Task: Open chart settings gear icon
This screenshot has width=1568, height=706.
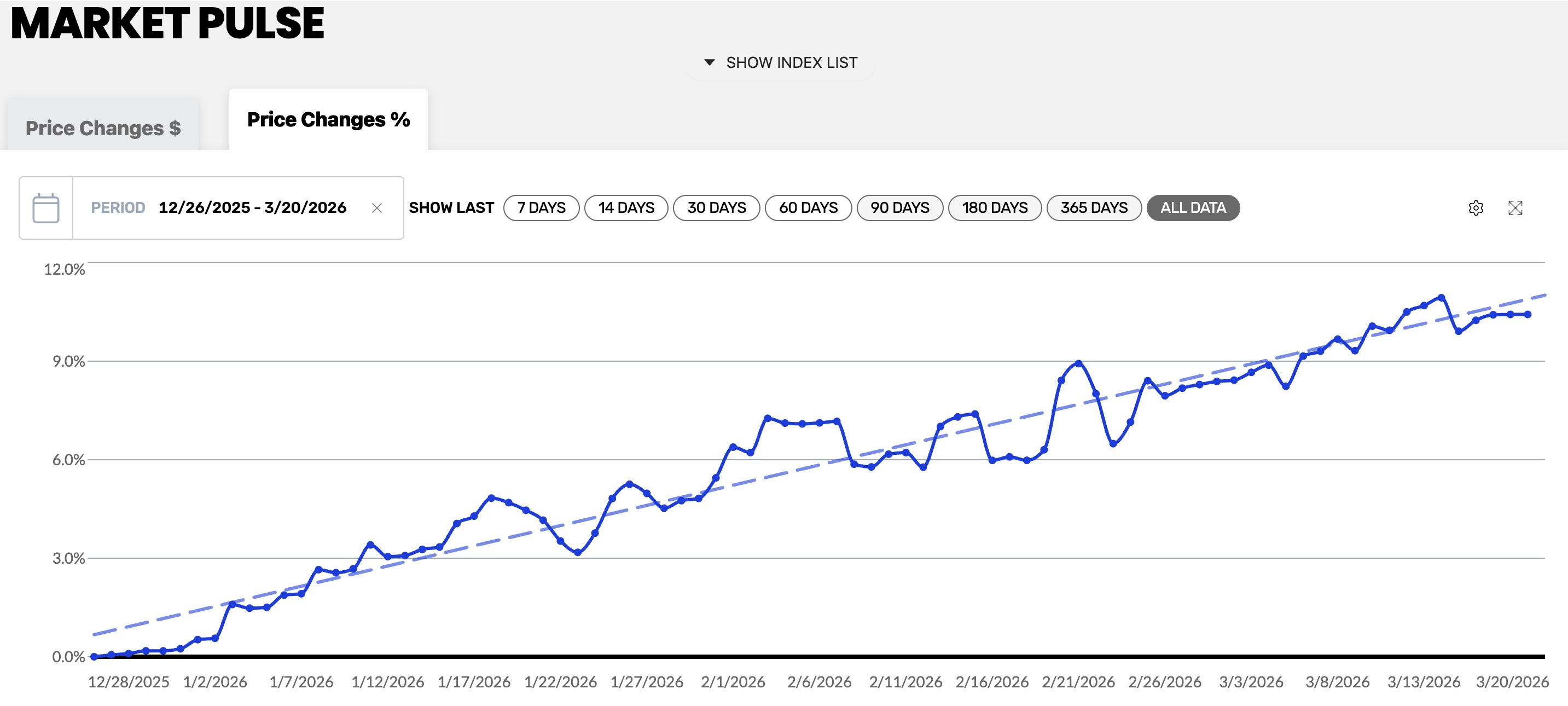Action: pyautogui.click(x=1476, y=209)
